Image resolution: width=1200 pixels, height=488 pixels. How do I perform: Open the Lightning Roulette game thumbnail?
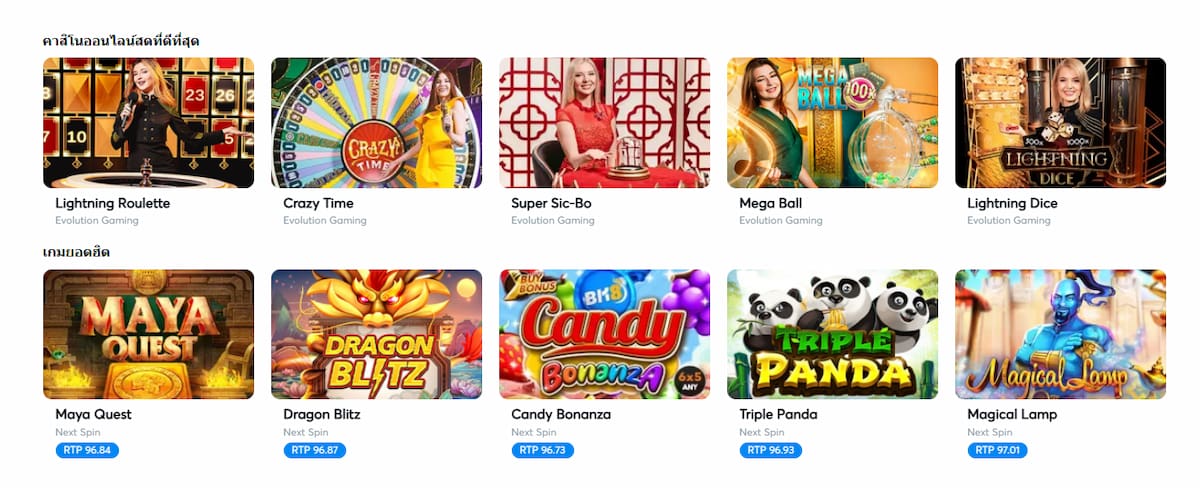(148, 122)
